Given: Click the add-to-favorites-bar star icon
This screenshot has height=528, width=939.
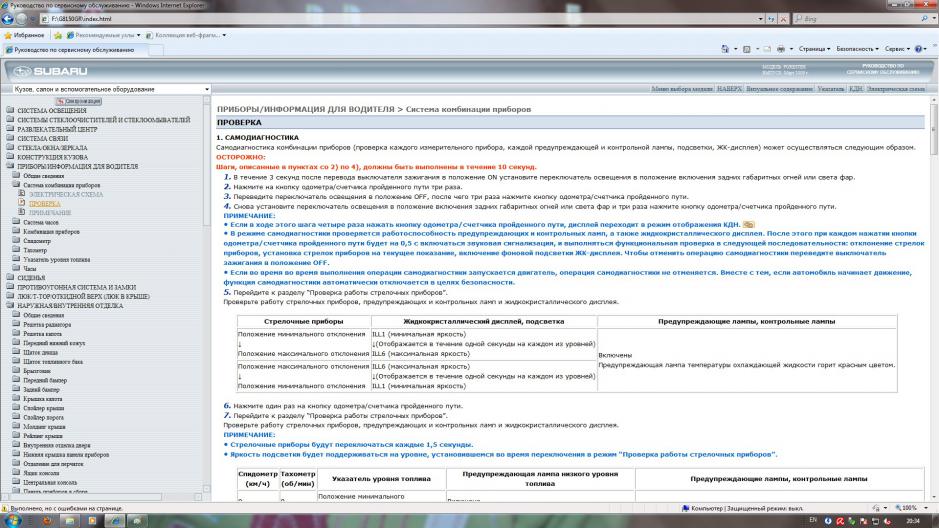Looking at the screenshot, I should [58, 35].
